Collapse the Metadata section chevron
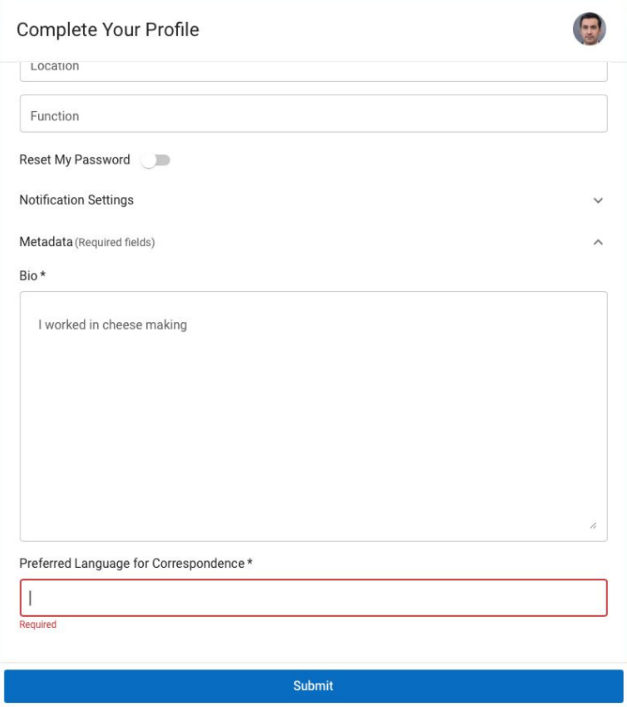The image size is (627, 707). click(x=598, y=242)
